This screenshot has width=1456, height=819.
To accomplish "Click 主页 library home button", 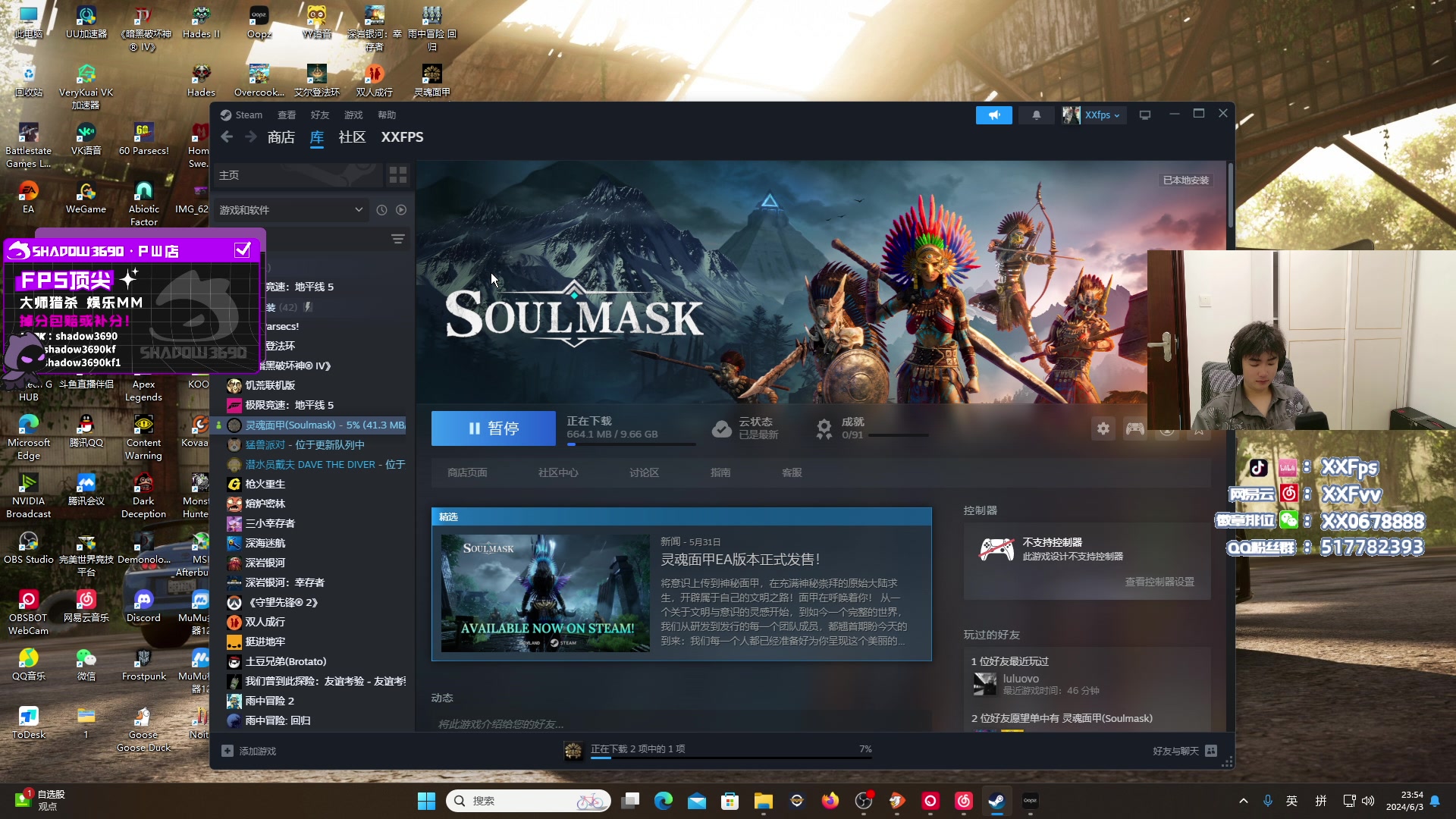I will [x=299, y=175].
